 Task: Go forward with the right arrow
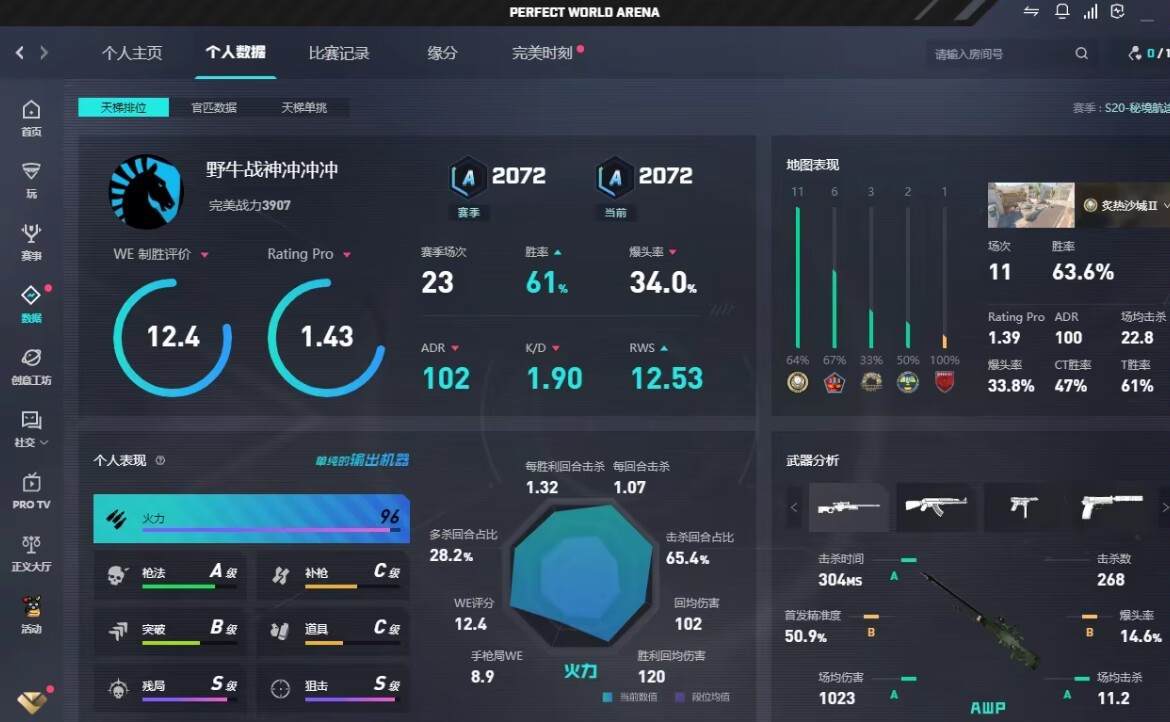44,52
